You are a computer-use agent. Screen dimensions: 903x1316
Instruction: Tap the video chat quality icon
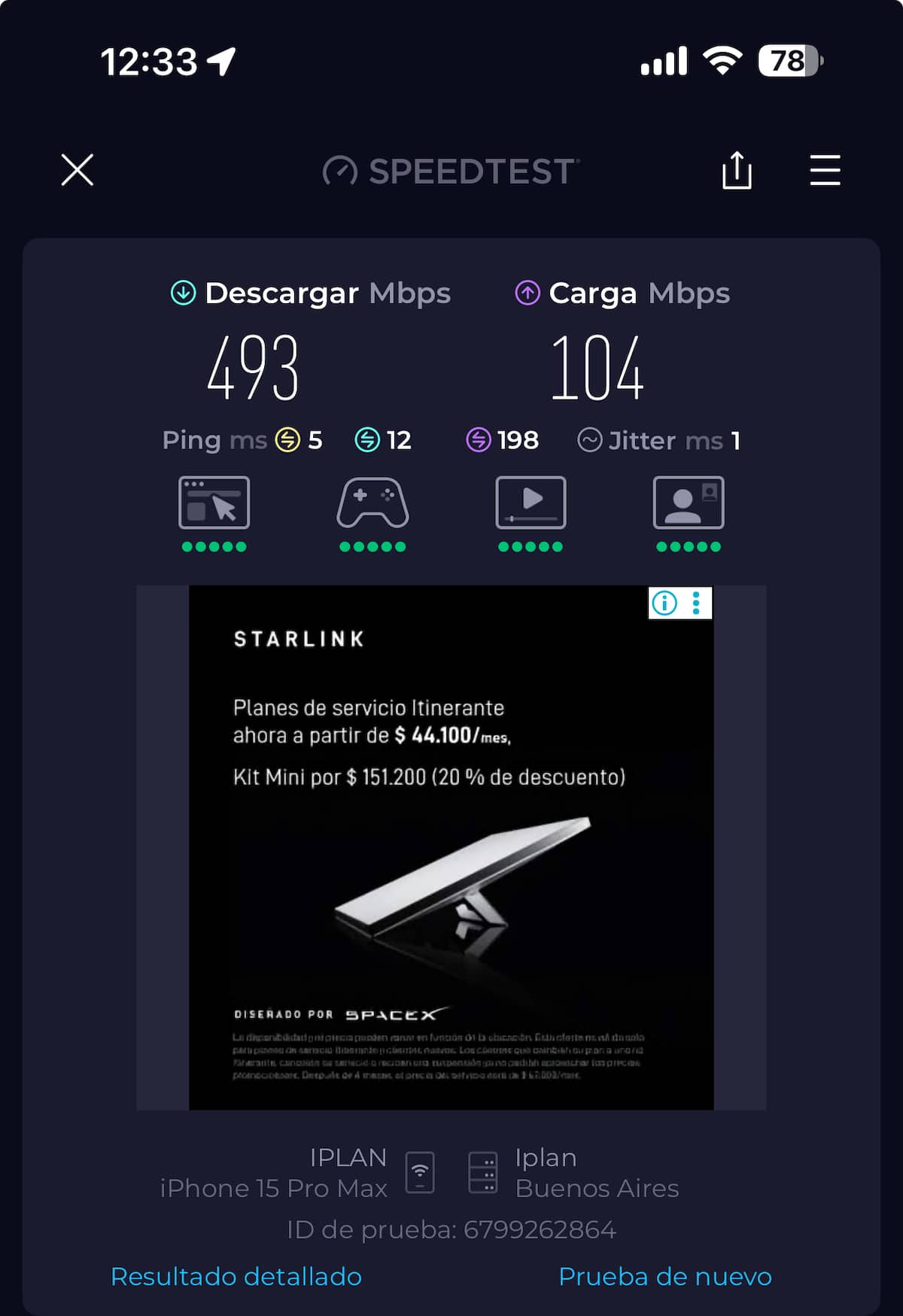(x=689, y=503)
